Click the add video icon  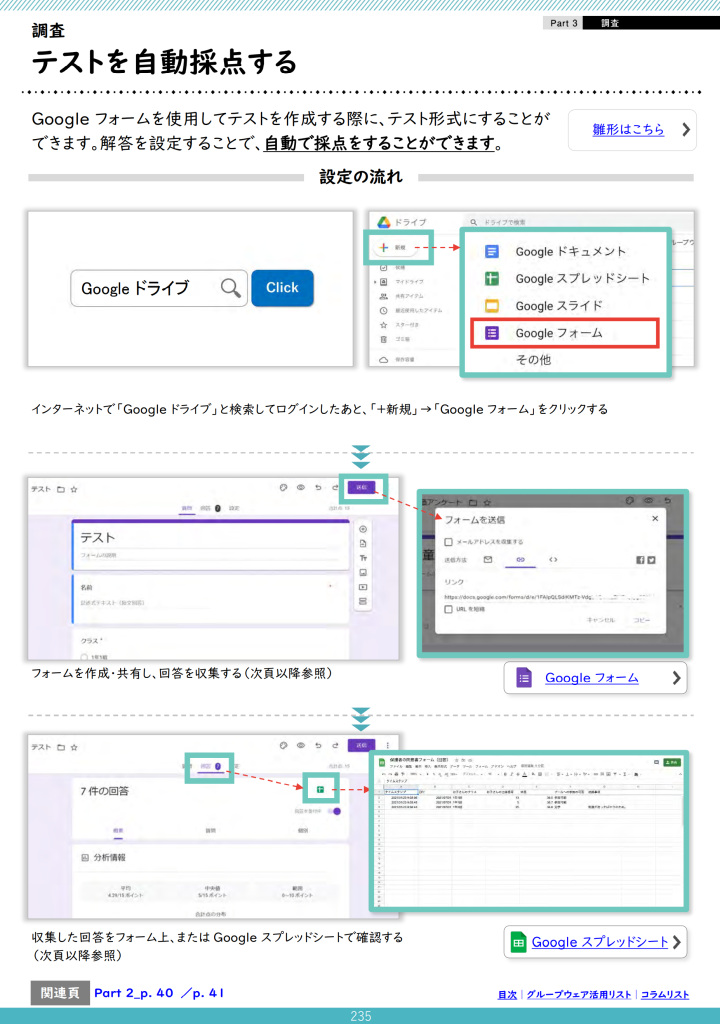363,587
